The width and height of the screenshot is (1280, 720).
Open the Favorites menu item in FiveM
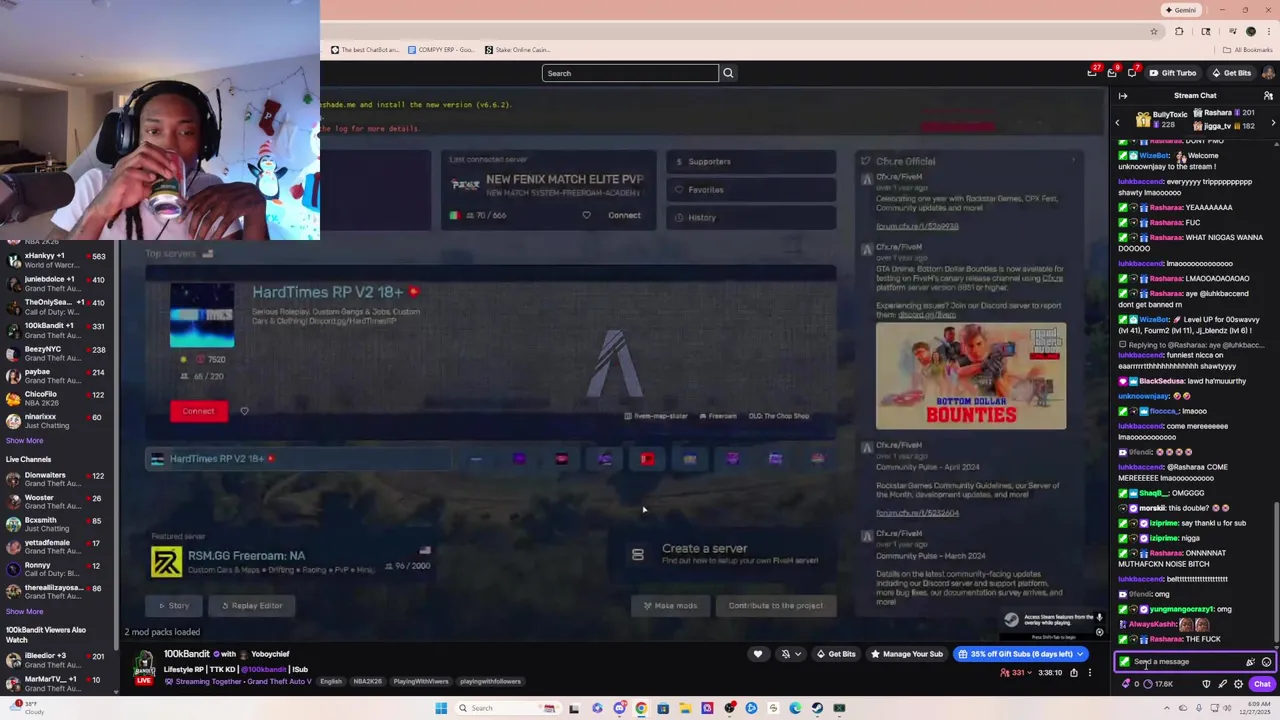751,190
